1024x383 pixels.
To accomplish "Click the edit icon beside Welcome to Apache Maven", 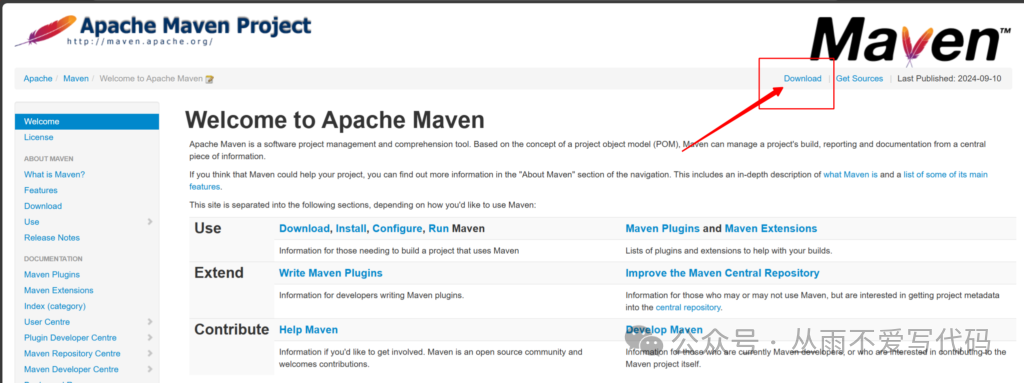I will [x=210, y=79].
